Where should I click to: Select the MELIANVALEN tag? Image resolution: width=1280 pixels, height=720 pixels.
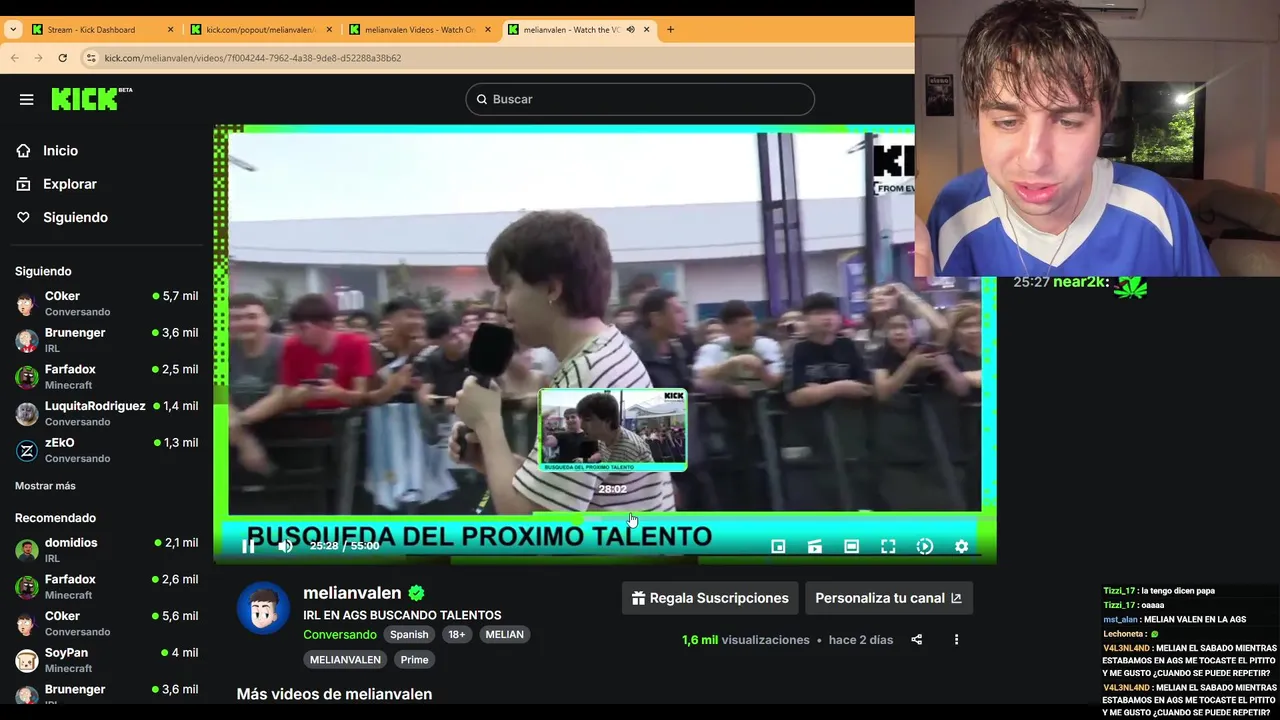(x=345, y=660)
